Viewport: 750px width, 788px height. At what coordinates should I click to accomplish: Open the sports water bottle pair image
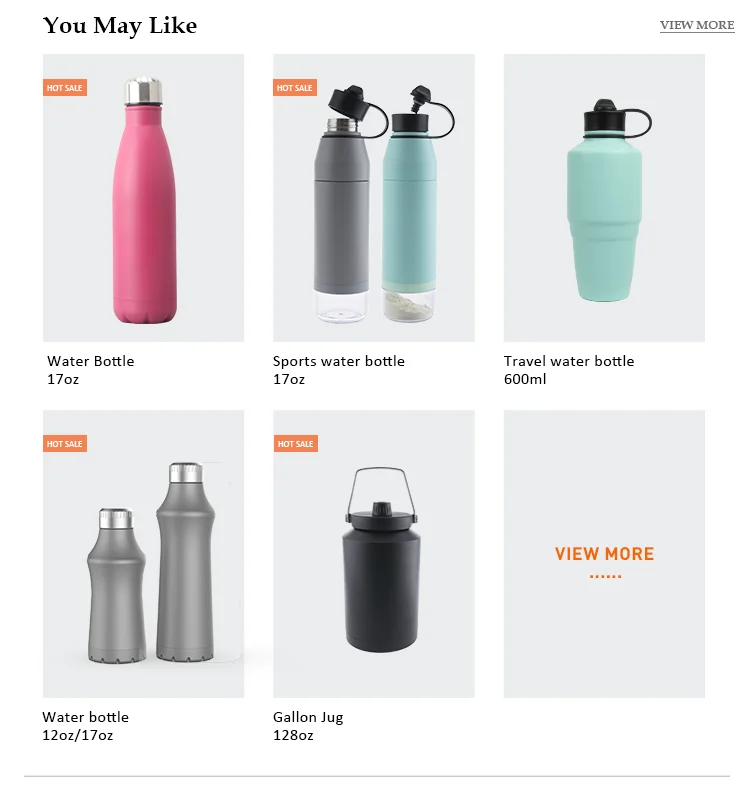coord(373,198)
